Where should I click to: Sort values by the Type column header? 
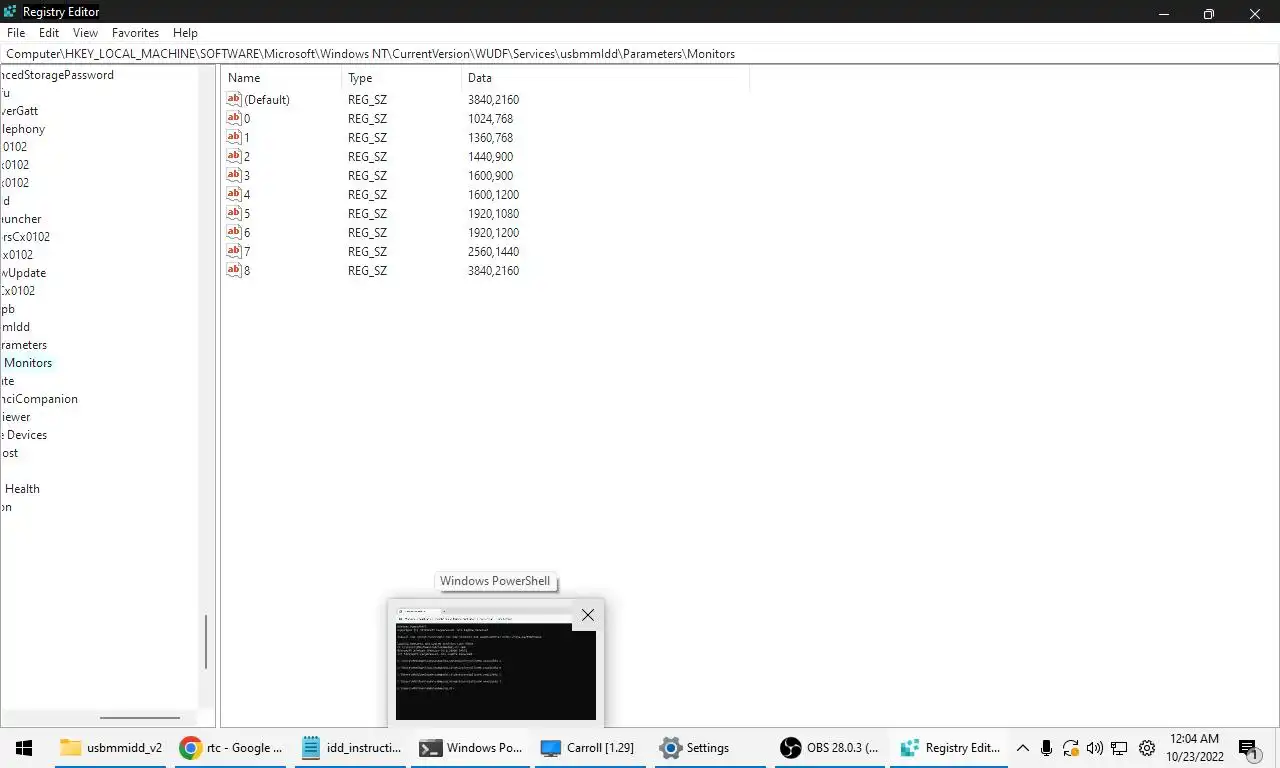pos(401,78)
